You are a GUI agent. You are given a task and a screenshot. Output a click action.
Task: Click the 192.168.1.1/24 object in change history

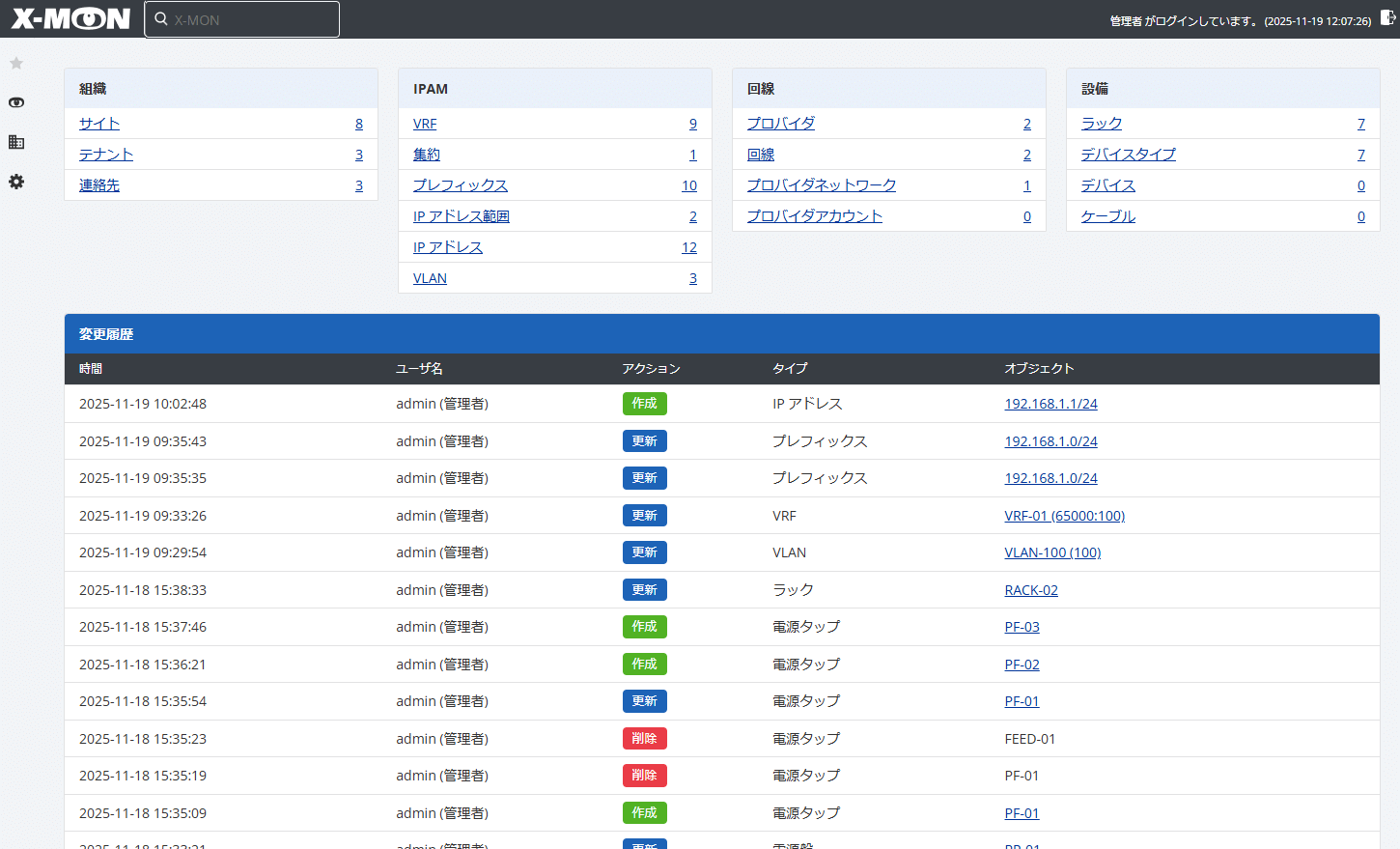point(1050,404)
